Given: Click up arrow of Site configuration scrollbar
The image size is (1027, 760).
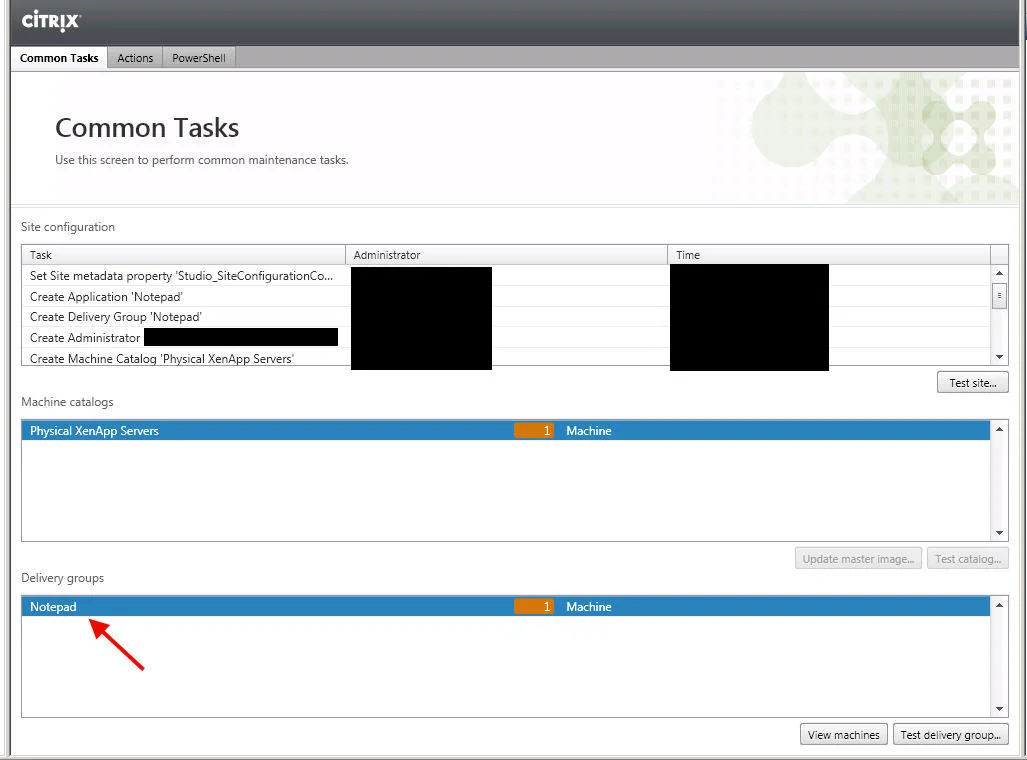Looking at the screenshot, I should [999, 273].
